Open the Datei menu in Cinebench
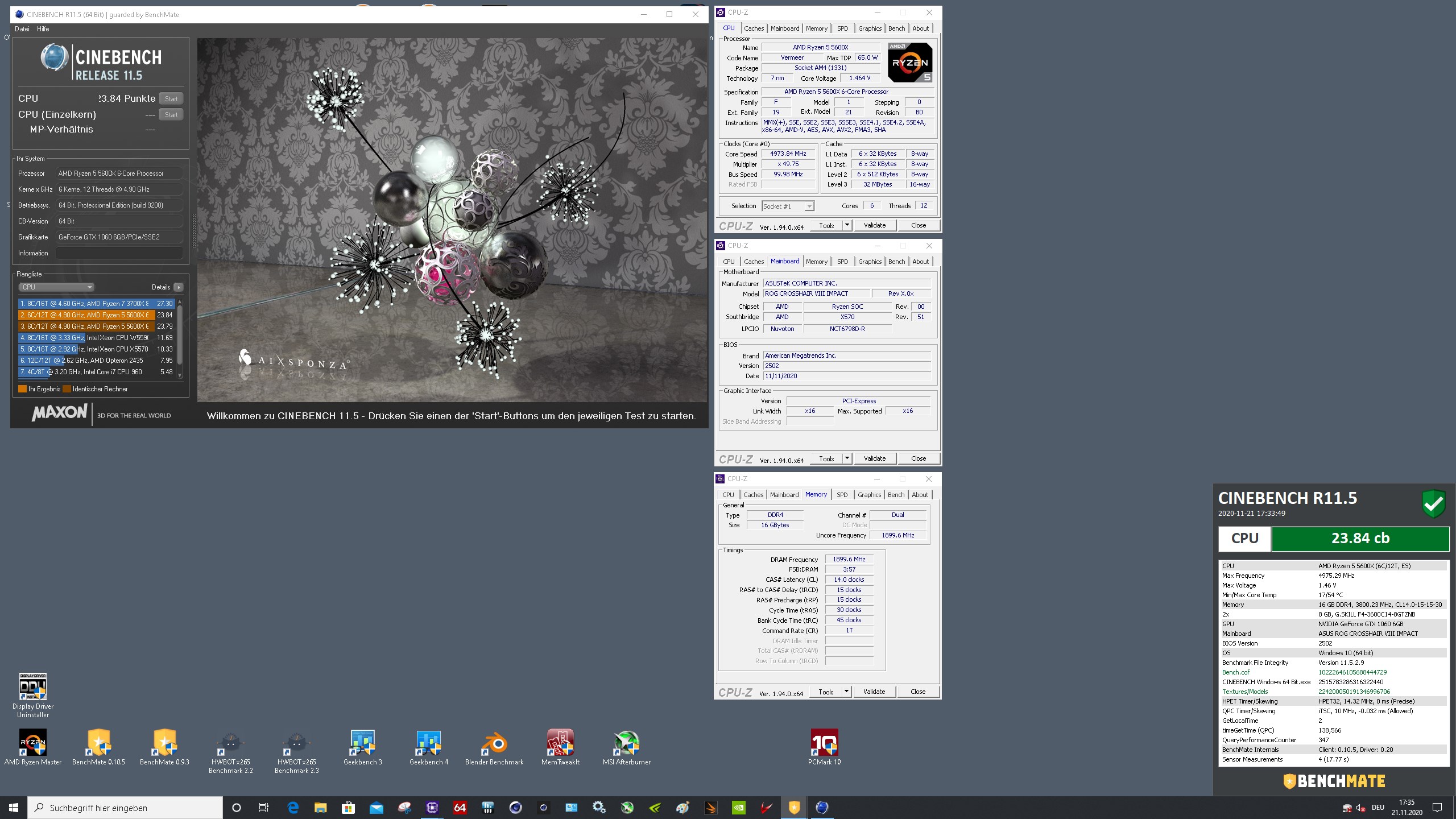The width and height of the screenshot is (1456, 819). click(x=22, y=29)
